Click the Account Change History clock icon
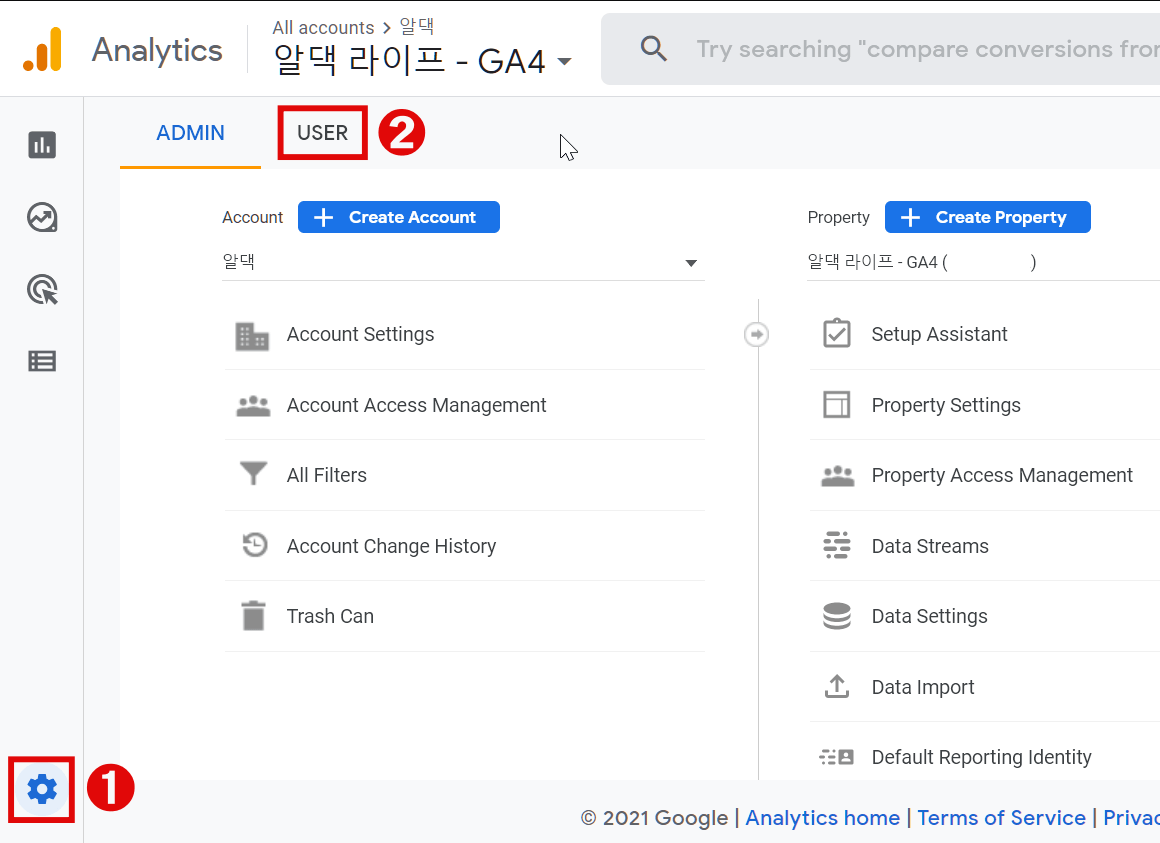This screenshot has height=843, width=1160. (254, 545)
